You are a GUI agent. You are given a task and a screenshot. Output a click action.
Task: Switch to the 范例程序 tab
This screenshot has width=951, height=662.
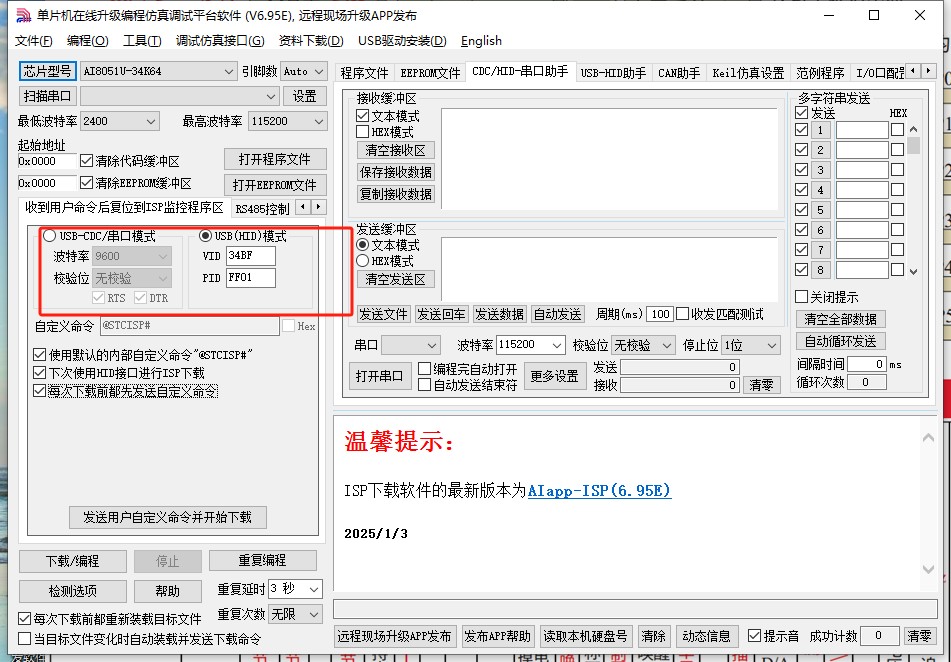(x=820, y=73)
